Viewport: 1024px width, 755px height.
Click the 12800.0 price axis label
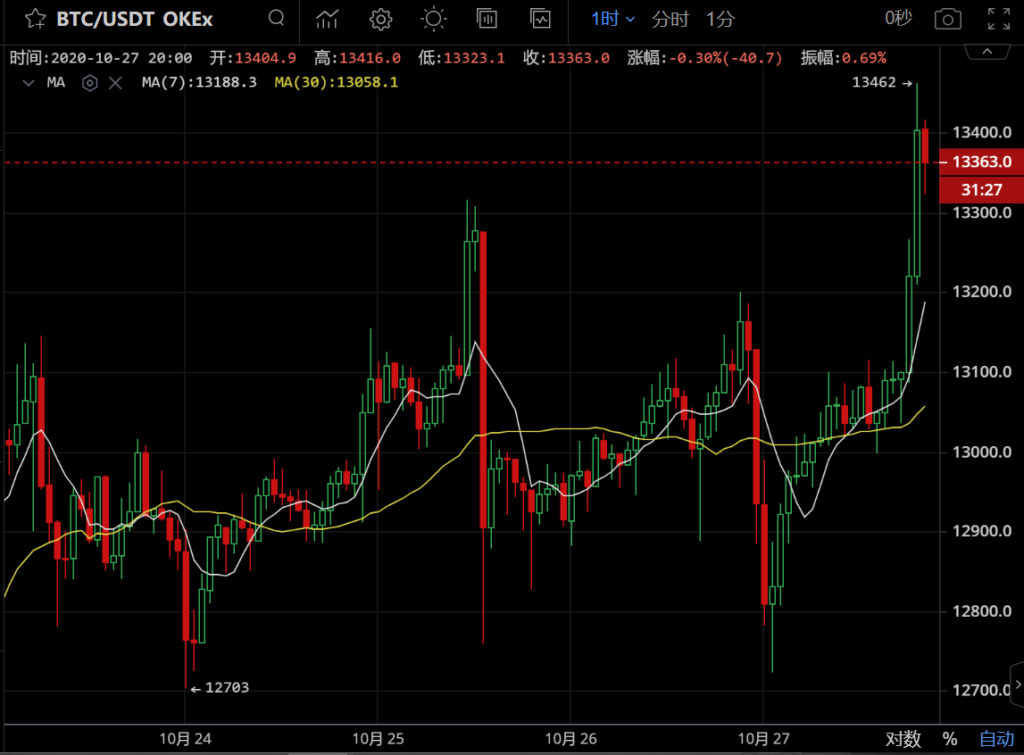point(982,611)
